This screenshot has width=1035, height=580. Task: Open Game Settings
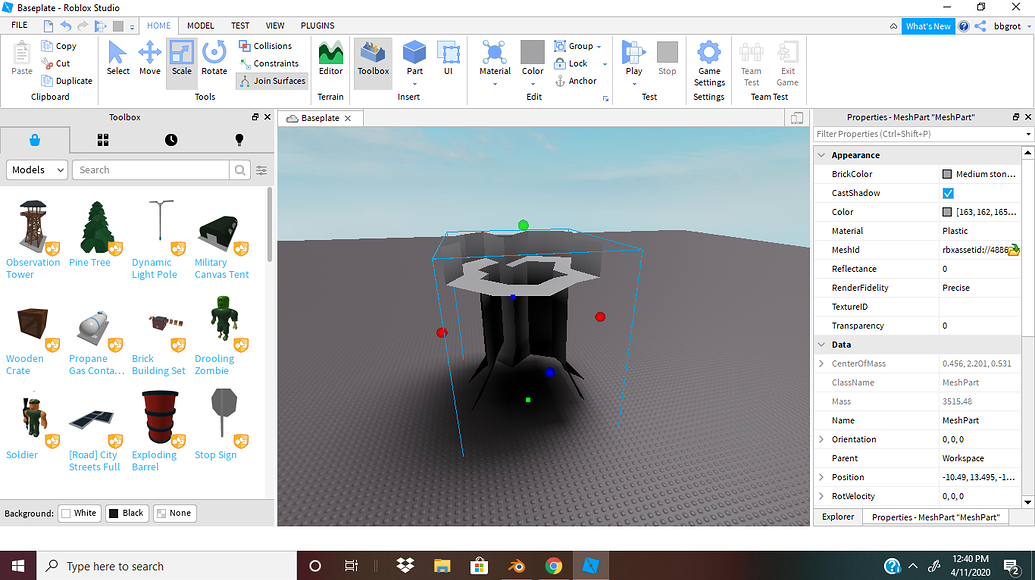pos(709,63)
